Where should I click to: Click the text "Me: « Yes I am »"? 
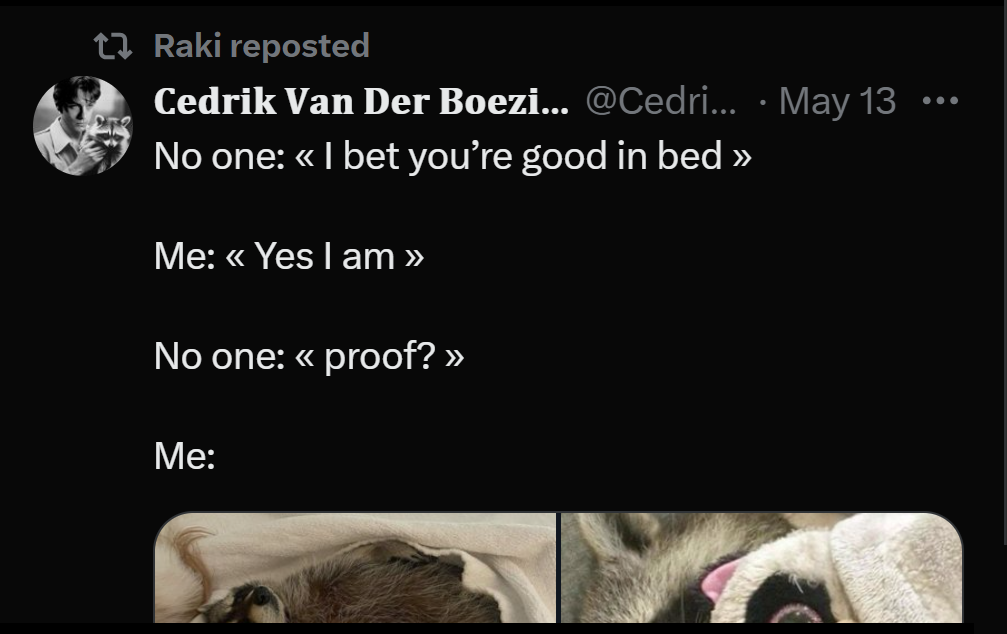point(289,257)
